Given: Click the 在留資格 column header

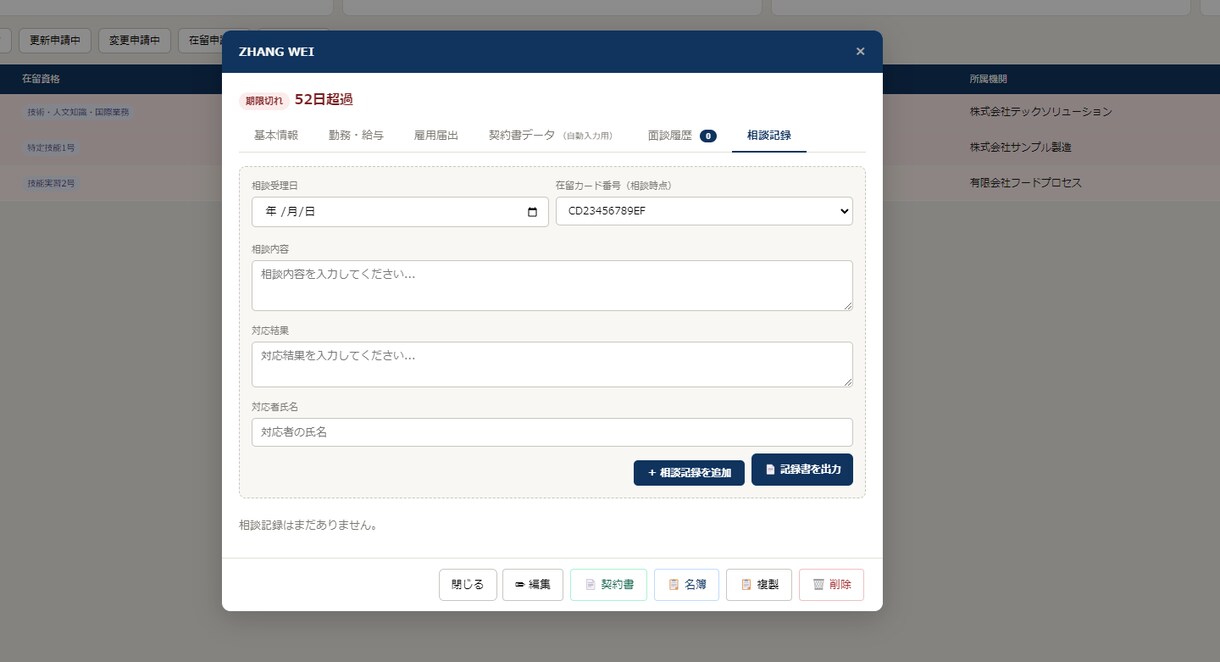Looking at the screenshot, I should coord(41,79).
